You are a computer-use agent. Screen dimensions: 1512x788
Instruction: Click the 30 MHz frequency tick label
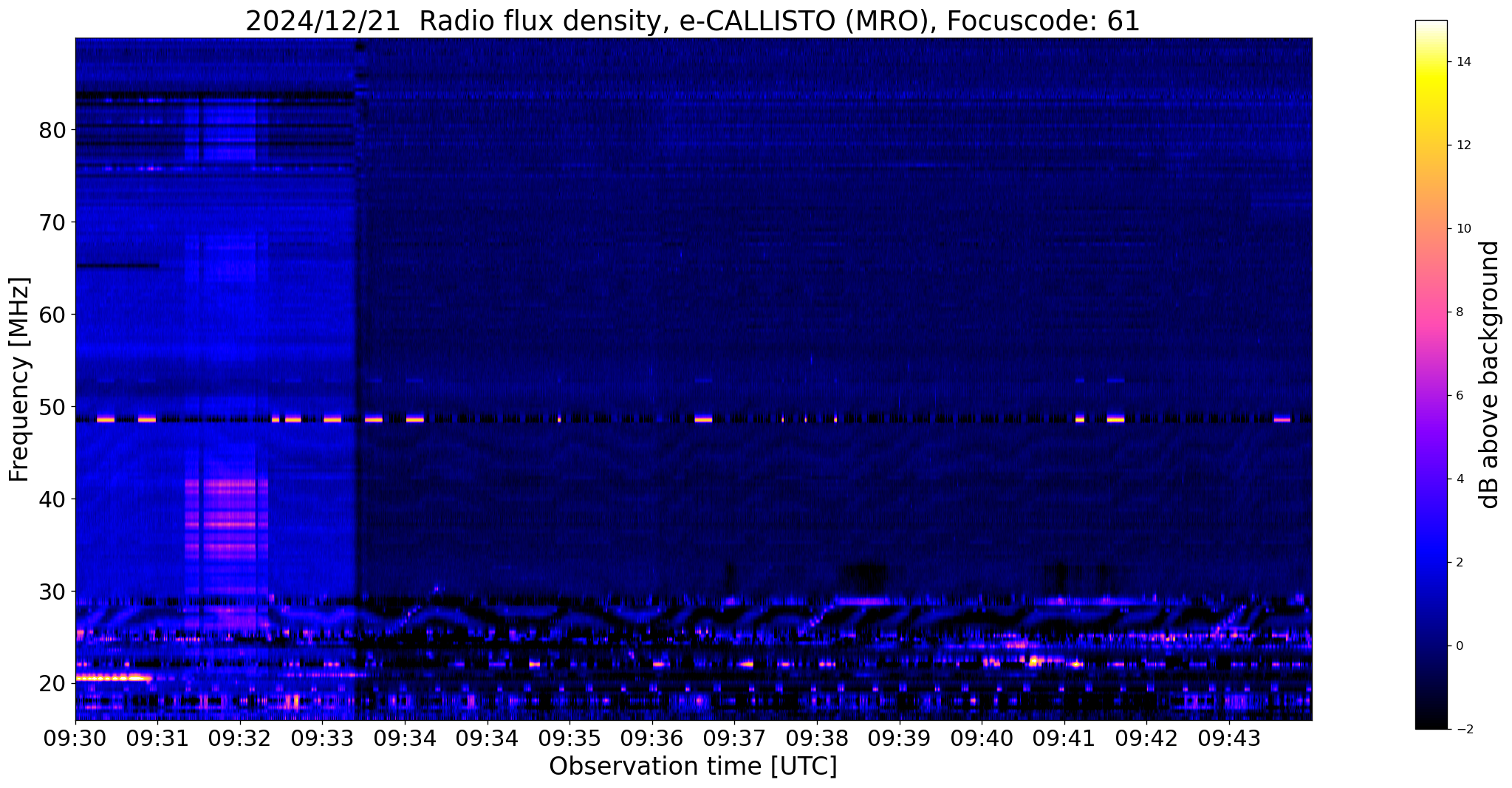tap(52, 592)
